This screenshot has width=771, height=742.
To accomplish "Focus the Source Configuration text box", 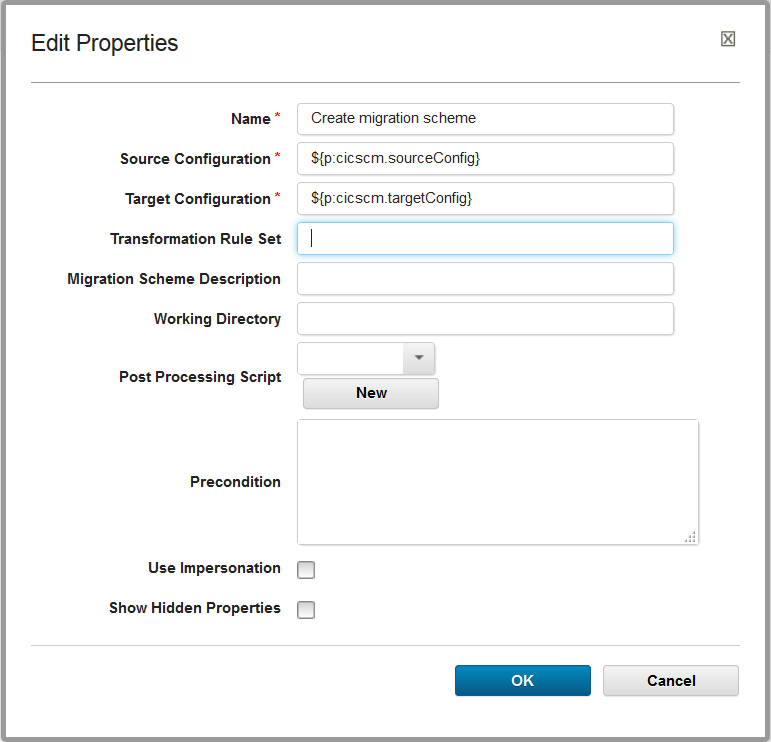I will [x=485, y=158].
